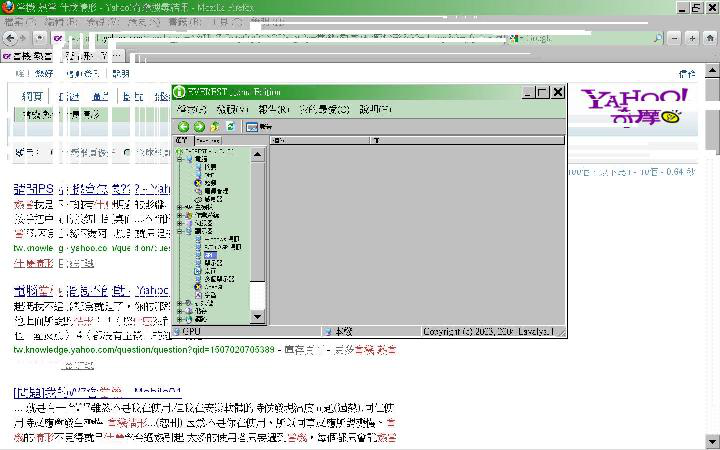
Task: Click the 主機板 motherboard node icon
Action: (x=188, y=208)
